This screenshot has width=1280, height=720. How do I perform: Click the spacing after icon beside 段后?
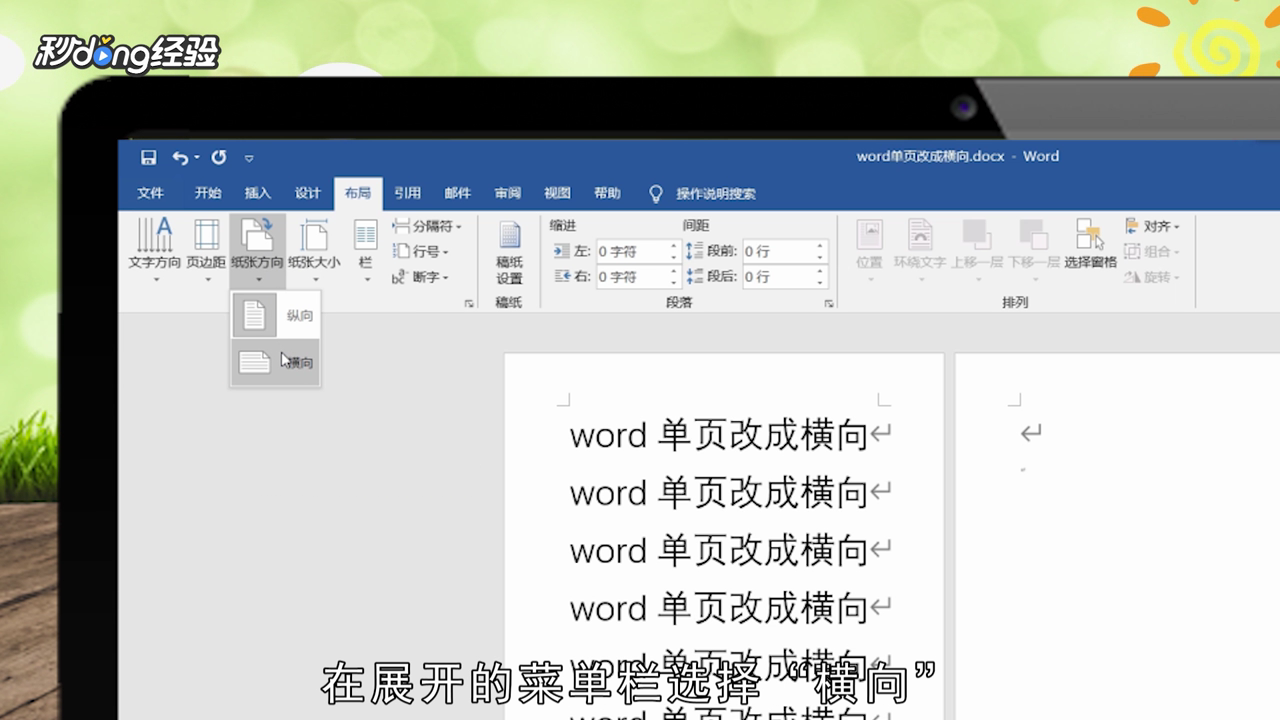click(x=696, y=277)
